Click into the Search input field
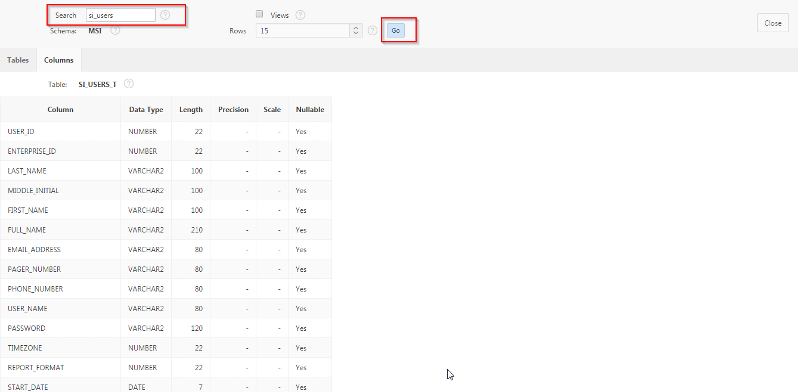 pos(120,15)
